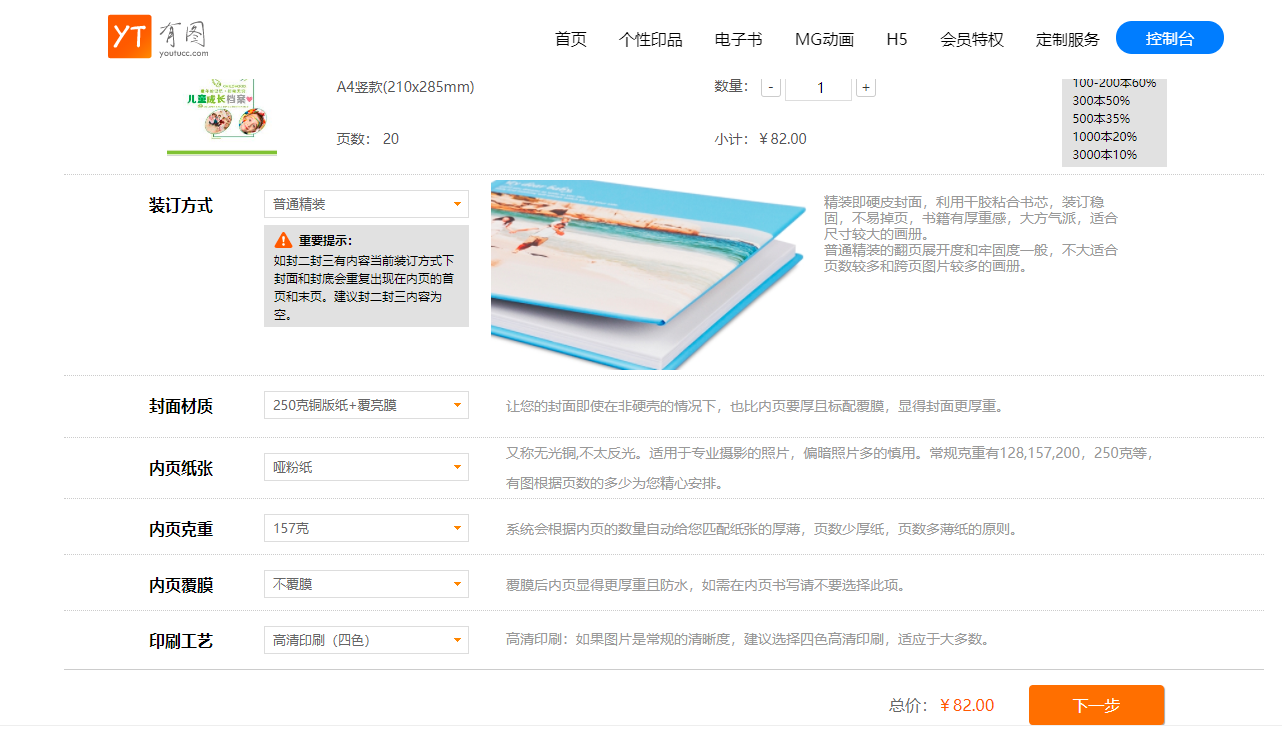The width and height of the screenshot is (1282, 729).
Task: Open 会员特权 page
Action: pos(972,39)
